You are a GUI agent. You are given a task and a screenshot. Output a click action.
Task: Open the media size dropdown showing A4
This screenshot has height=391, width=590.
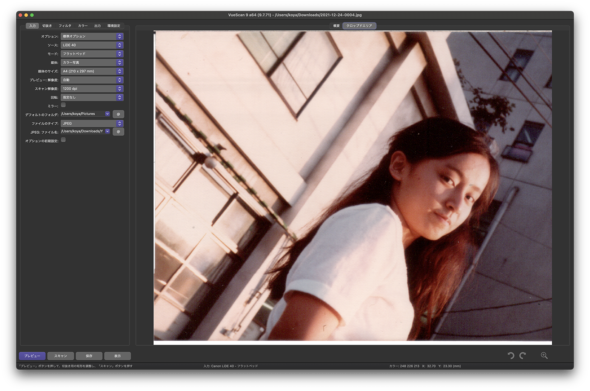point(92,71)
